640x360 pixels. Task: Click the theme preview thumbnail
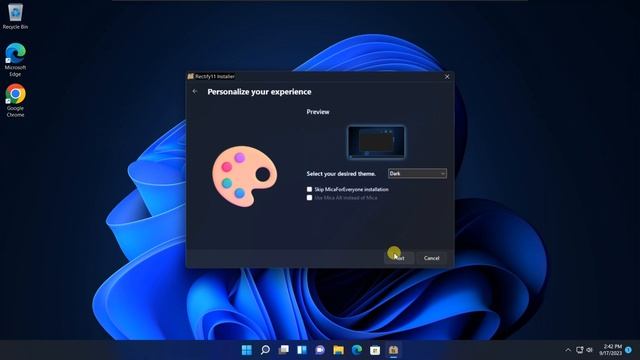click(376, 142)
